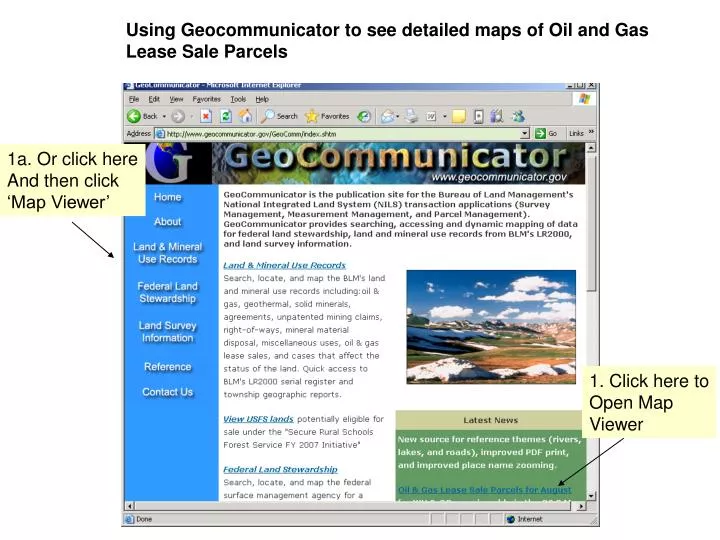Viewport: 720px width, 540px height.
Task: Open Land Survey Information sidebar link
Action: coord(168,332)
